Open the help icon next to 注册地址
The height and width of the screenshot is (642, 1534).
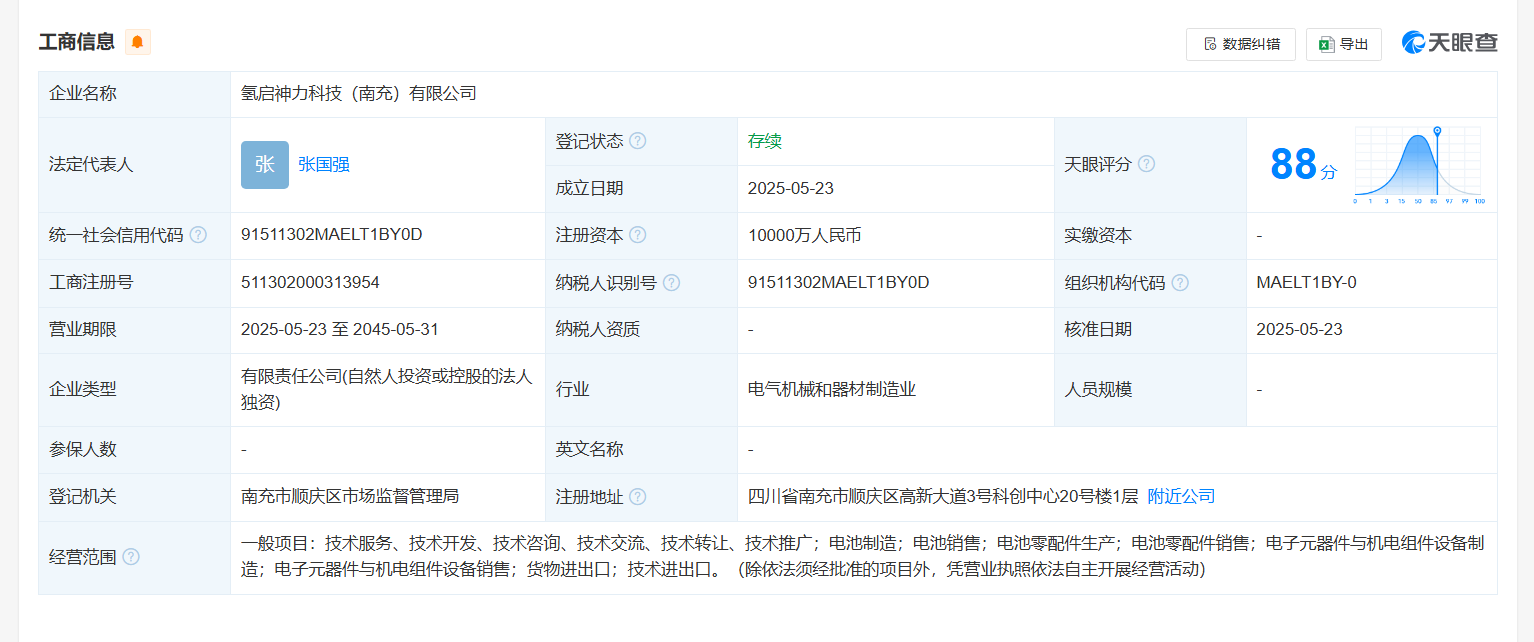click(x=637, y=497)
